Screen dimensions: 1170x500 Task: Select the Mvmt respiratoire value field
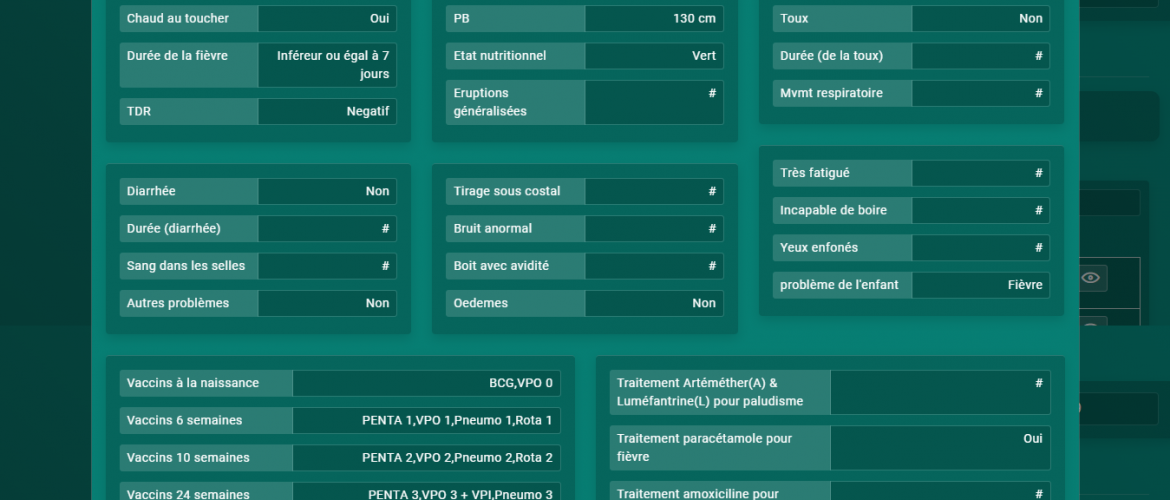[x=980, y=94]
